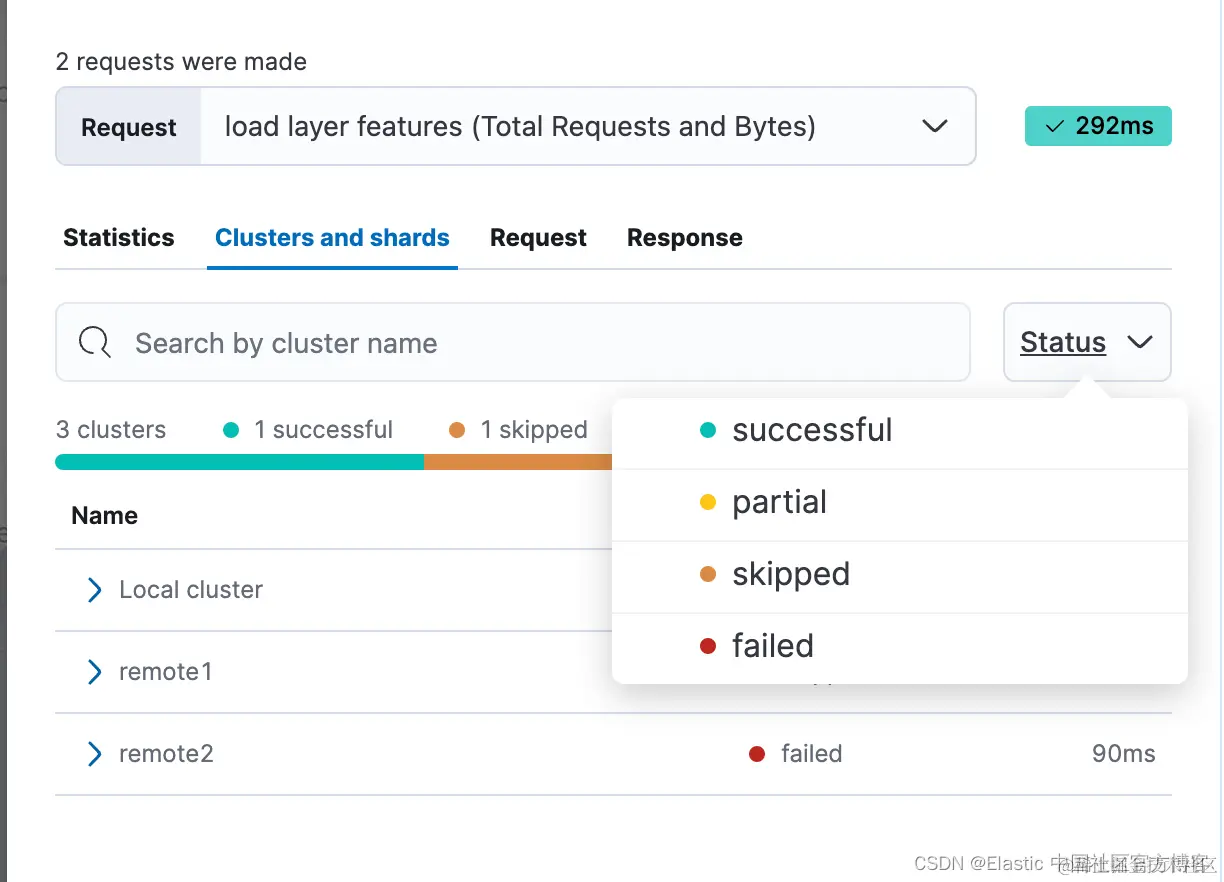Select the successful filter option
This screenshot has height=882, width=1224.
811,431
